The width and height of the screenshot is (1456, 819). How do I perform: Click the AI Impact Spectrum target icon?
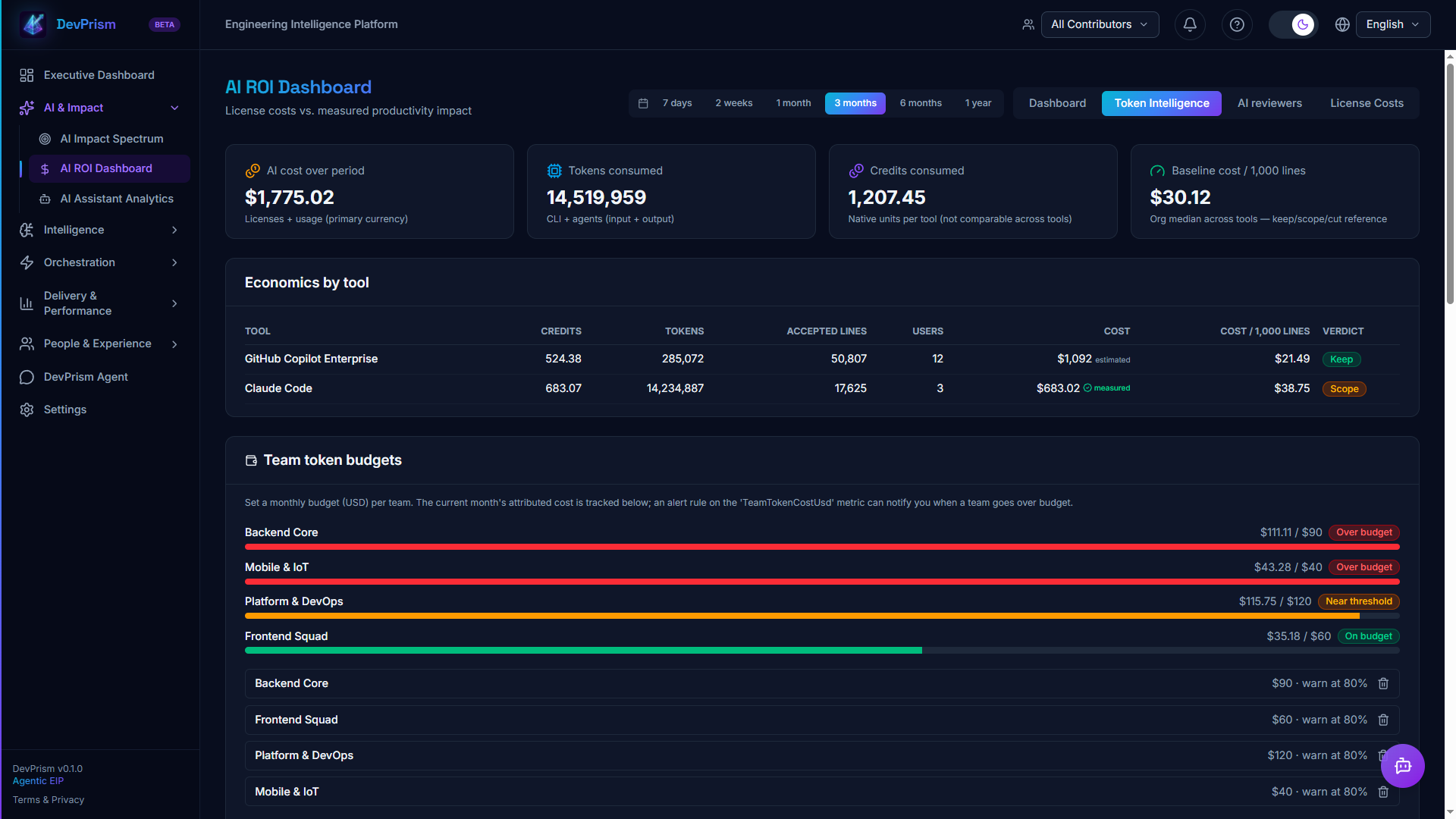pyautogui.click(x=45, y=139)
